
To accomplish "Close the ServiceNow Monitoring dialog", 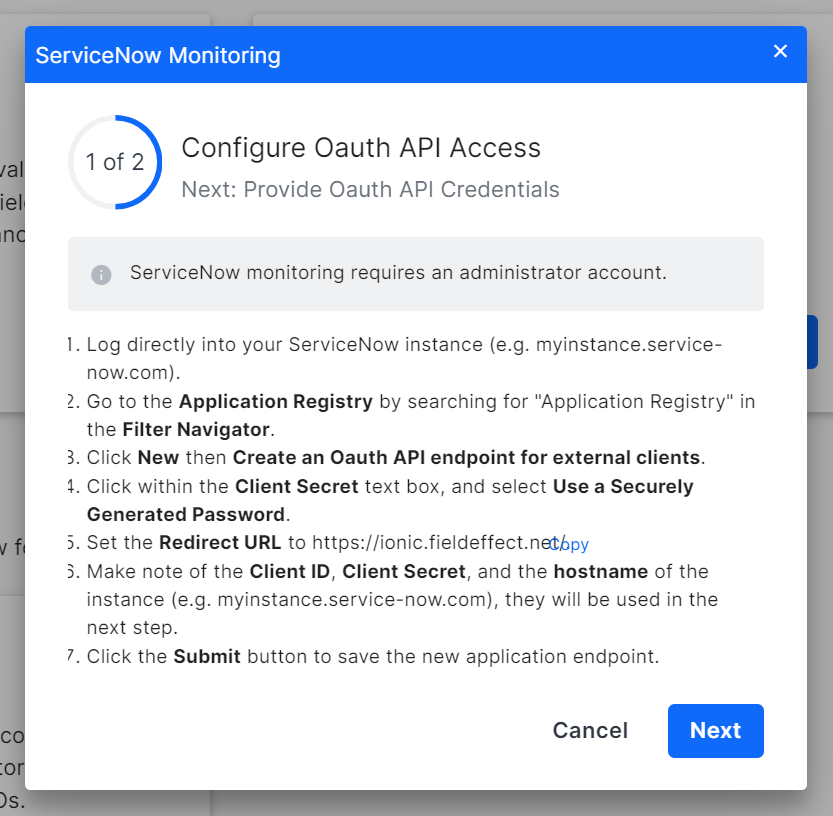I will (780, 52).
